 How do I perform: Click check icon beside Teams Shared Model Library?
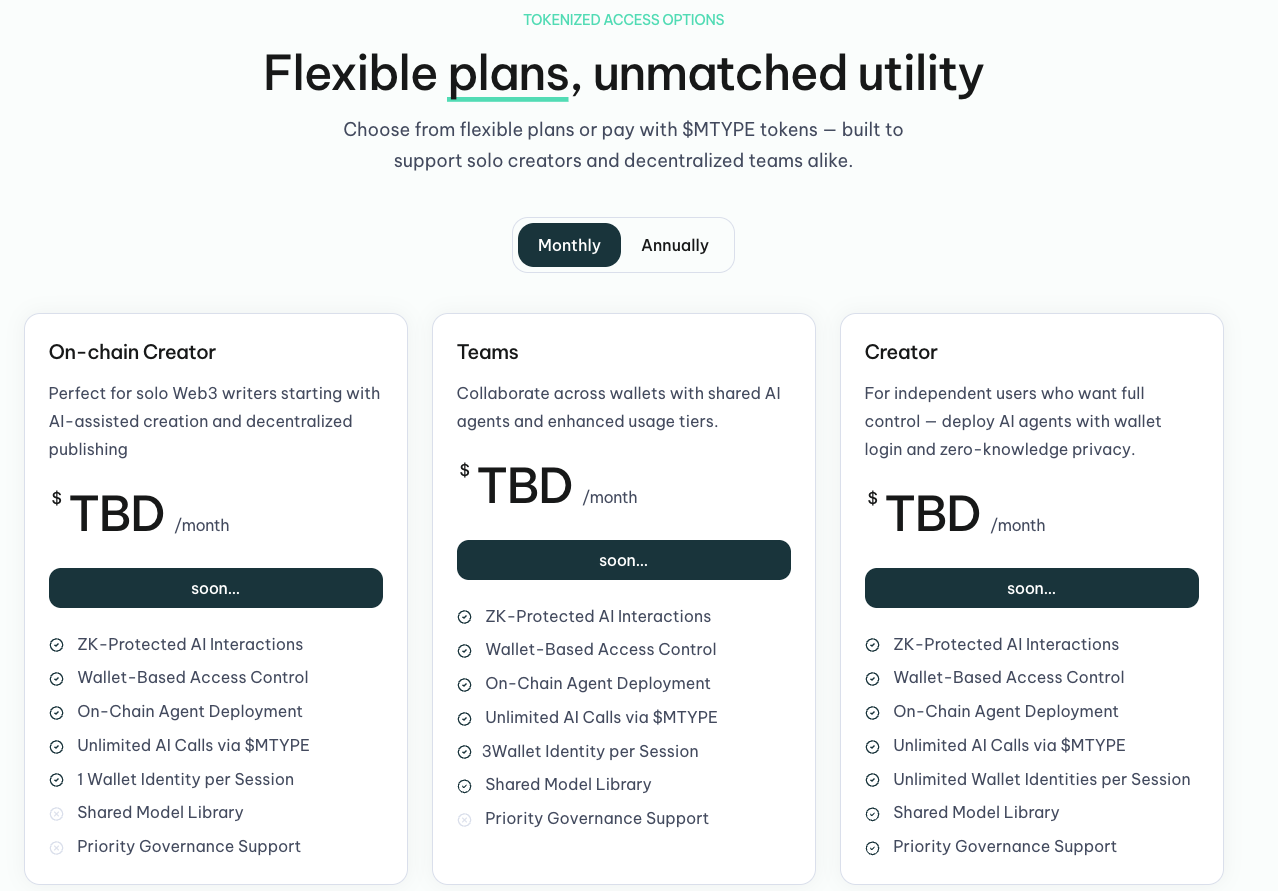point(465,786)
